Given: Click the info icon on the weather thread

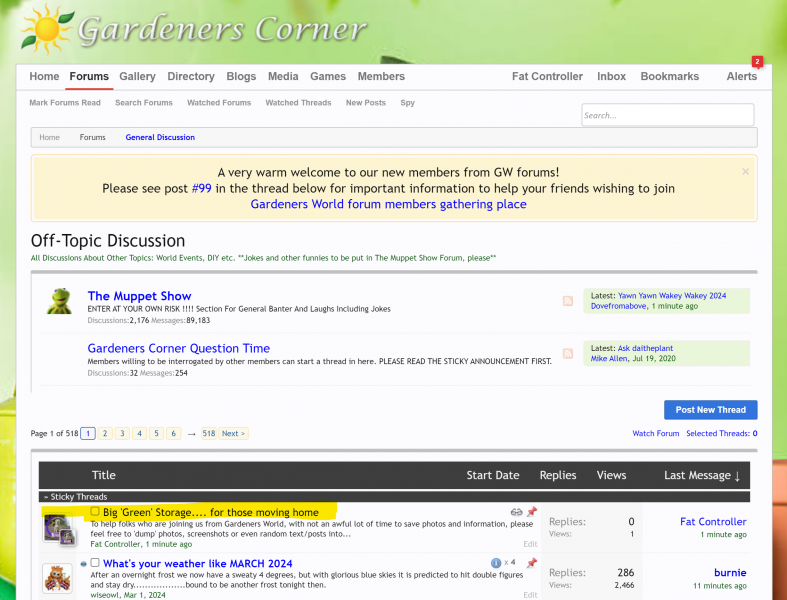Looking at the screenshot, I should pos(496,563).
